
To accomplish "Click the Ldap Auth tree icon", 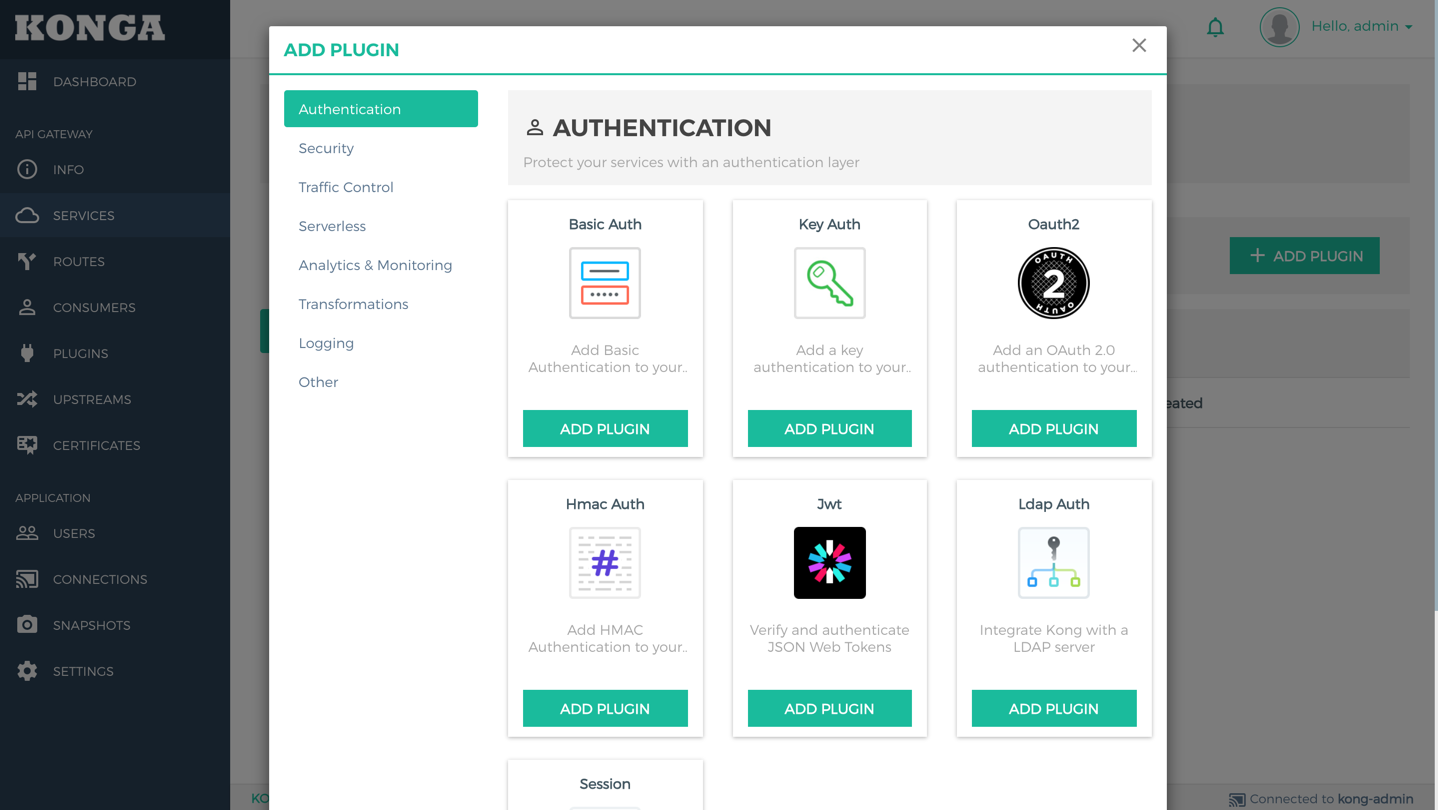I will tap(1054, 563).
